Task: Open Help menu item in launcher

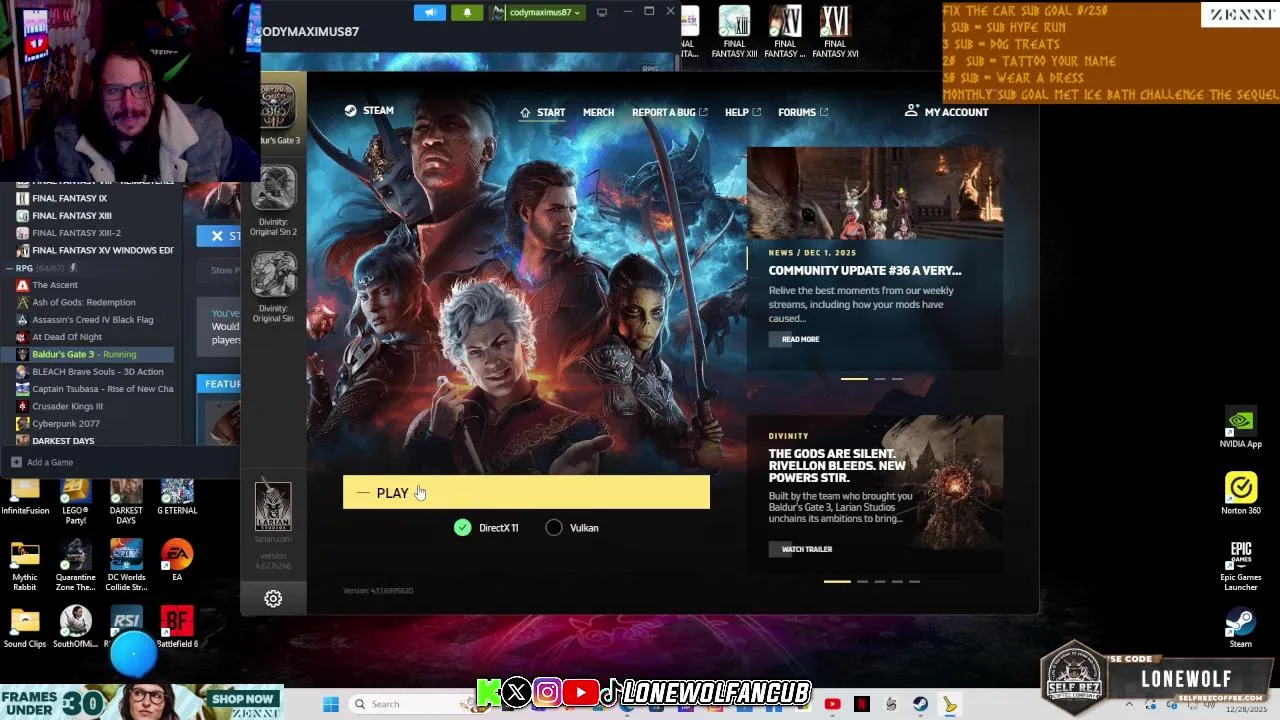Action: pos(743,112)
